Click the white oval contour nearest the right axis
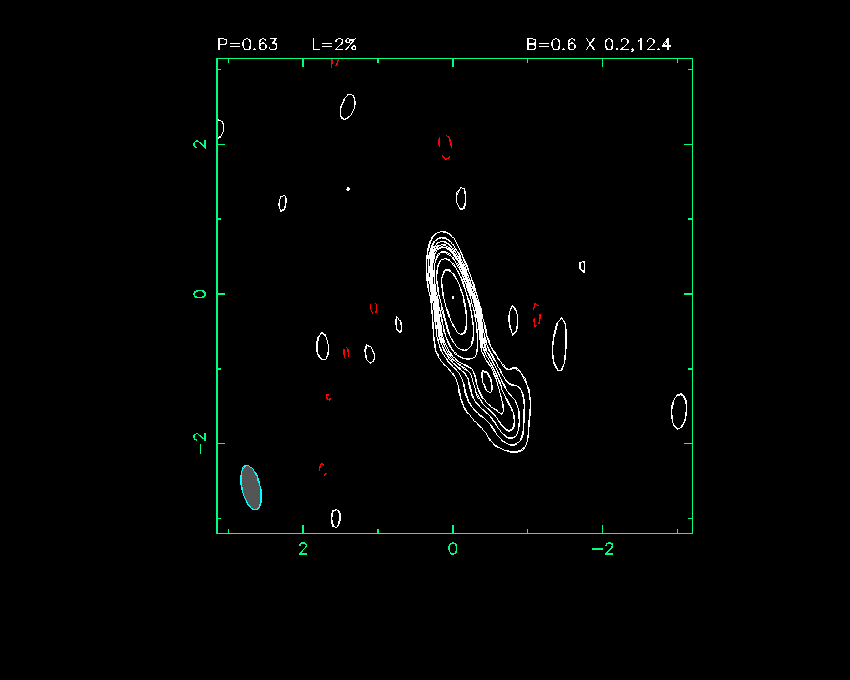The height and width of the screenshot is (680, 850). coord(679,411)
